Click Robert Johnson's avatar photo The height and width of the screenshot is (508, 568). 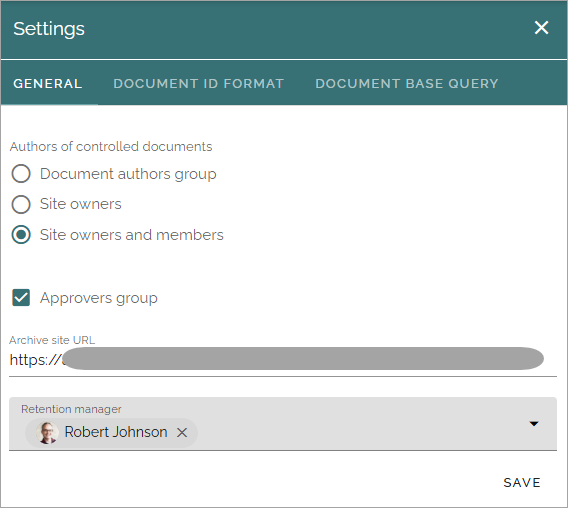(x=47, y=433)
